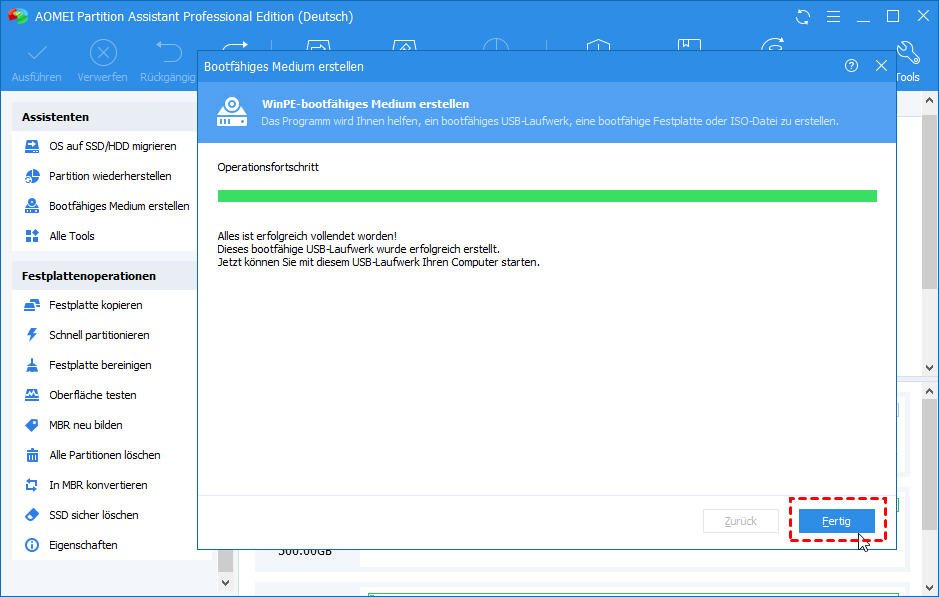The image size is (939, 597).
Task: Click the 'WinPE-bootfähiges Medium erstellen' heading
Action: point(365,104)
